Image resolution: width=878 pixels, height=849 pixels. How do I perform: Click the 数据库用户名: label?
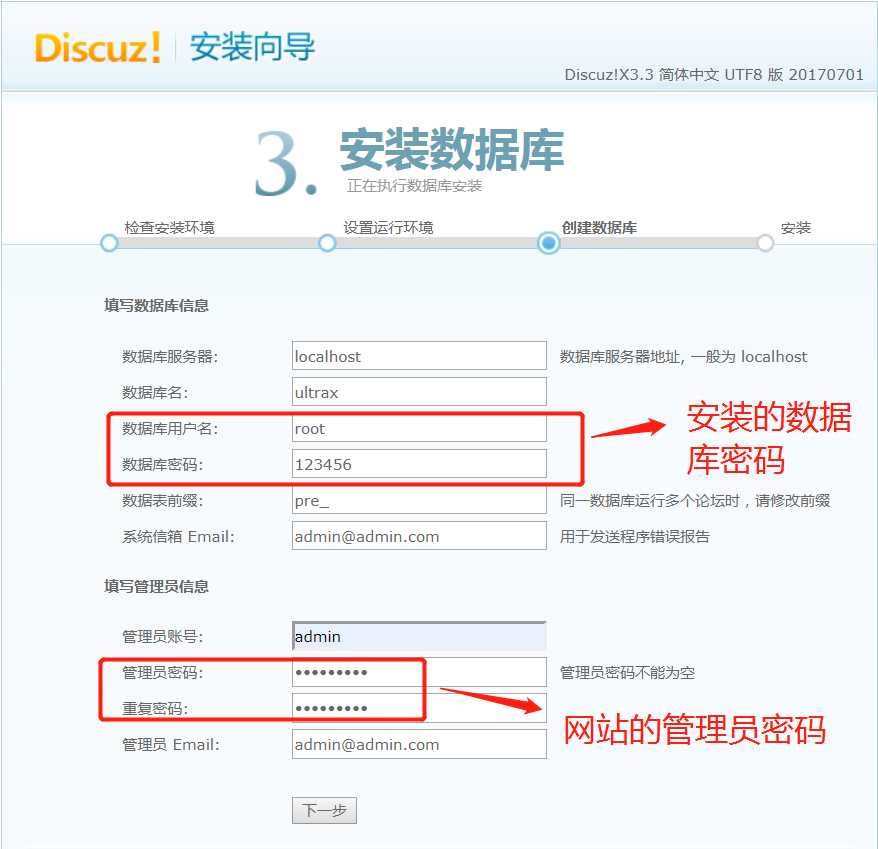click(x=170, y=428)
